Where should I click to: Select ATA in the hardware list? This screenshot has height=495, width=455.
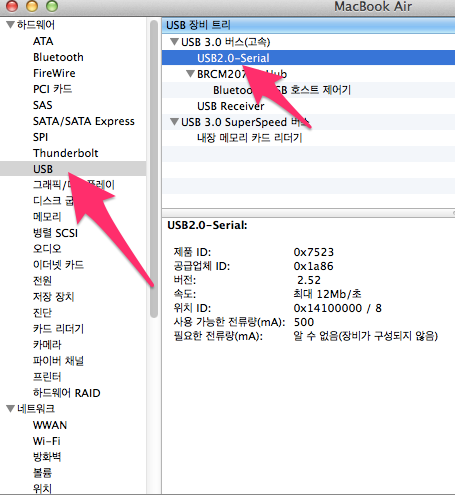click(x=43, y=41)
